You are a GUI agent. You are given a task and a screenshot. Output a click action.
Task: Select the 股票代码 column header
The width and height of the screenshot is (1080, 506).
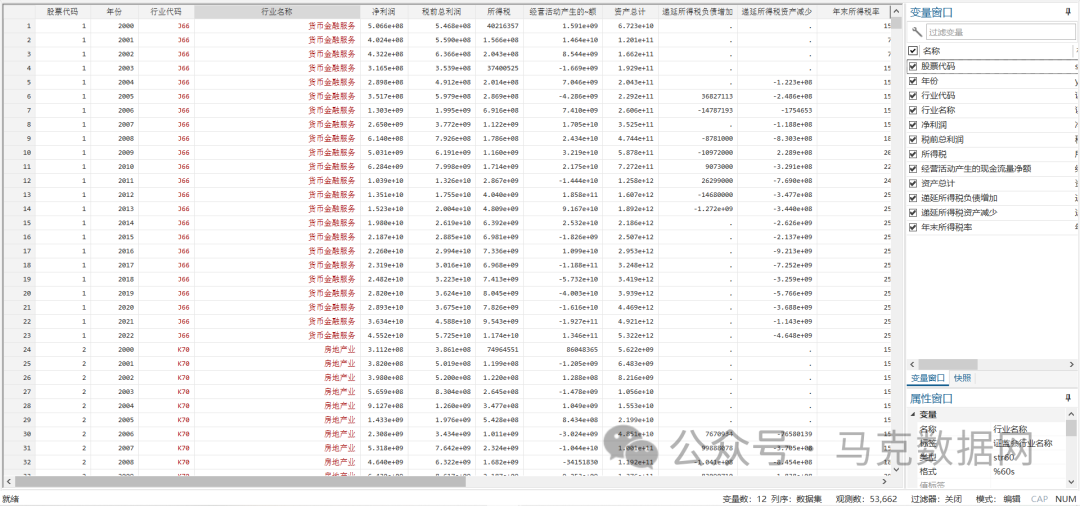click(63, 12)
